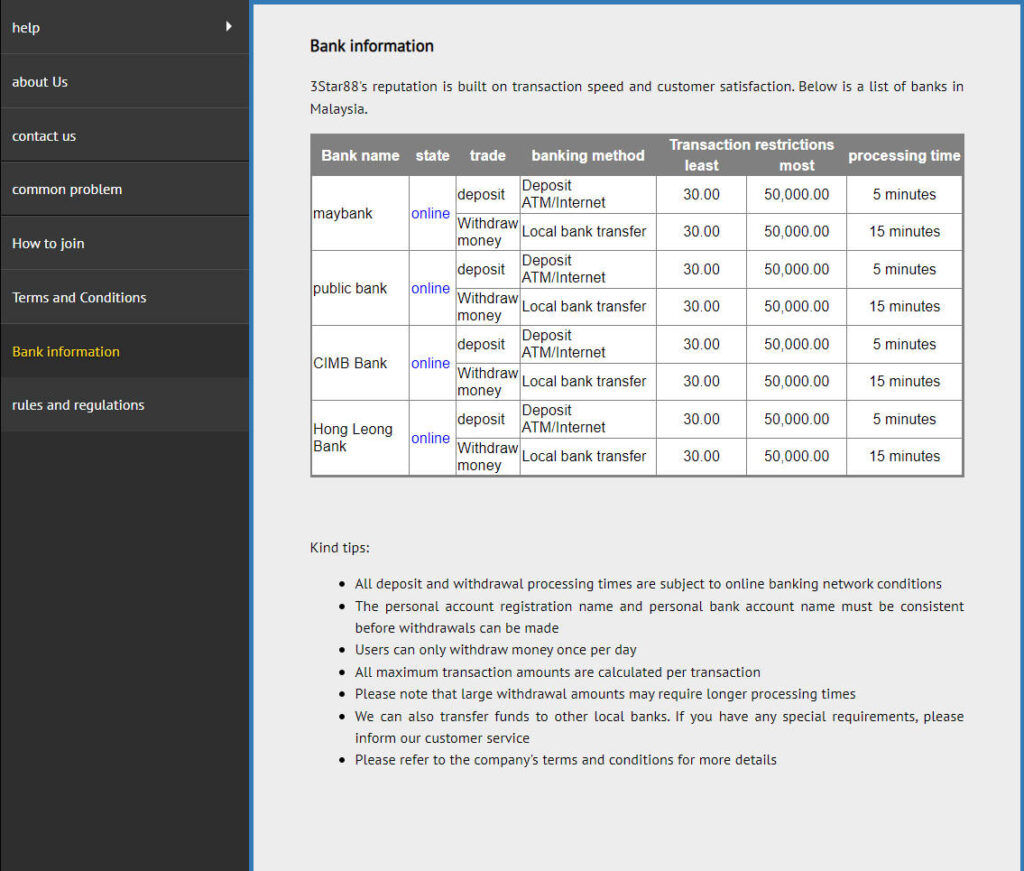
Task: Click Hong Leong withdraw 15 minutes cell
Action: [904, 456]
